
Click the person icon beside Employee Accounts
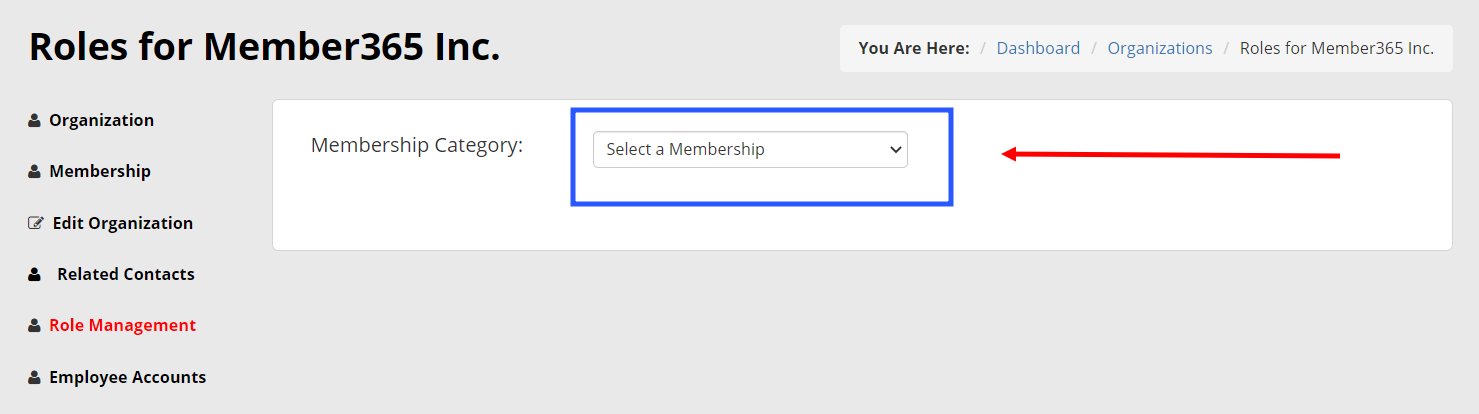click(35, 378)
